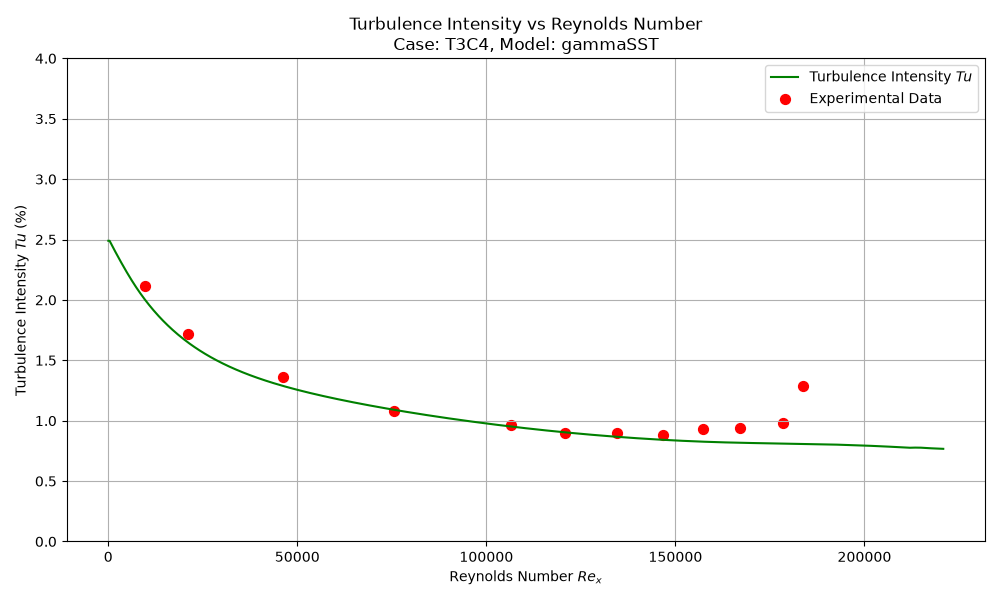Click the red dot in the legend

tap(786, 99)
